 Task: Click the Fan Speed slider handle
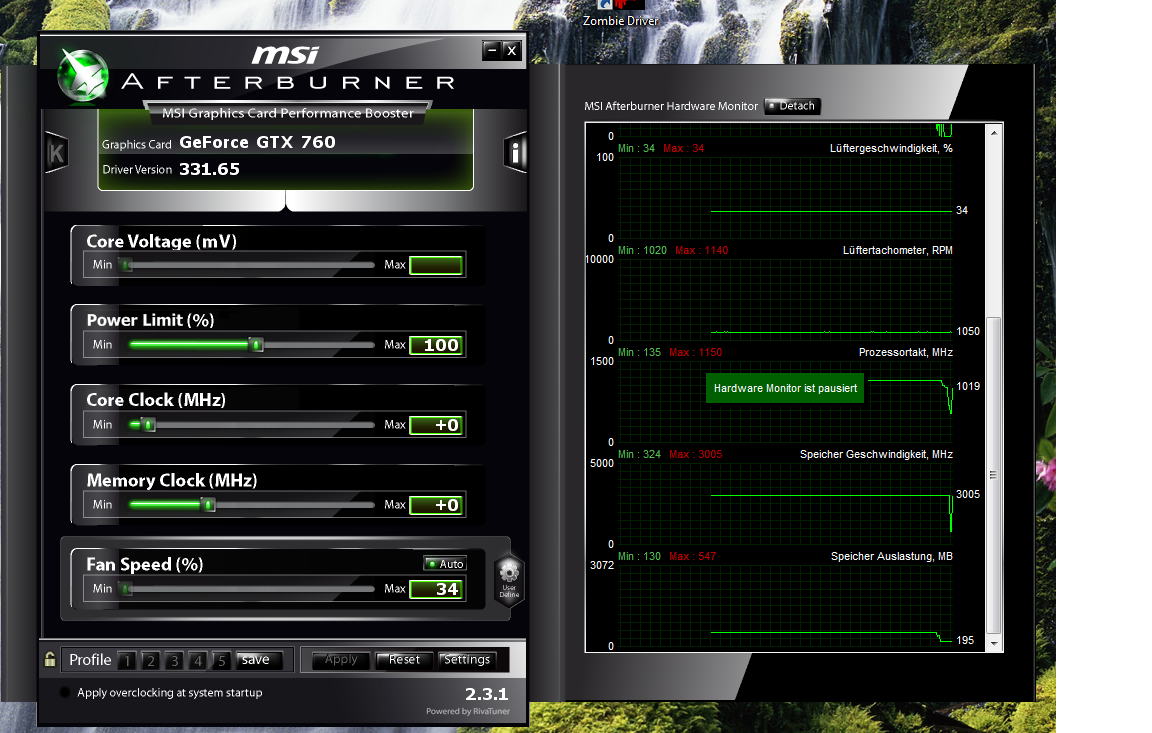[x=127, y=588]
